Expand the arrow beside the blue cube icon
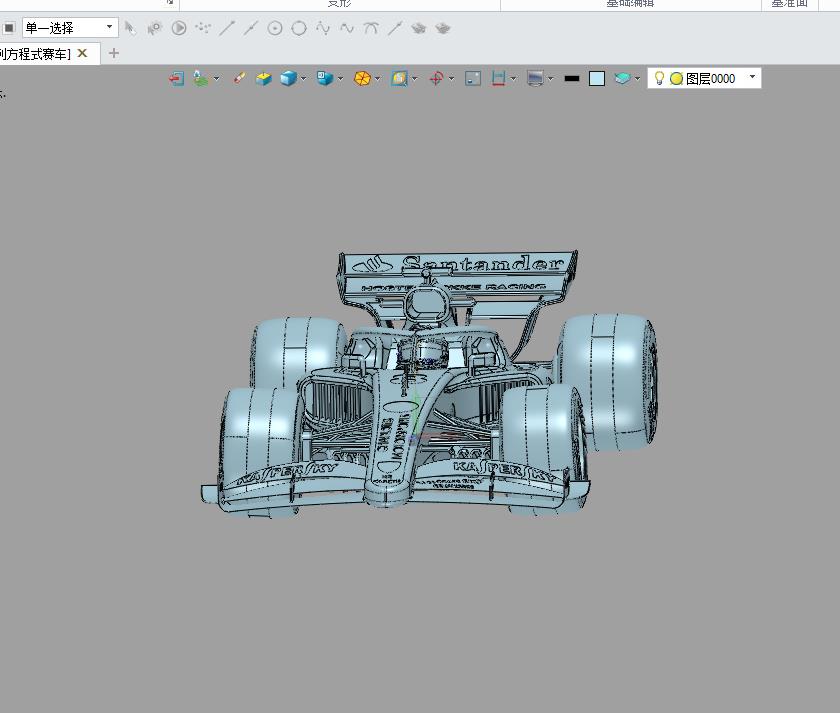This screenshot has height=713, width=840. (303, 79)
